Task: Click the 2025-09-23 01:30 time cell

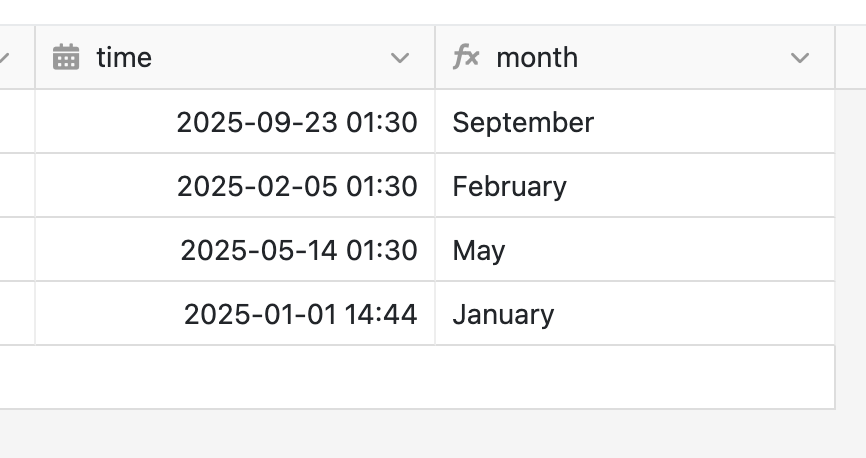Action: point(296,122)
